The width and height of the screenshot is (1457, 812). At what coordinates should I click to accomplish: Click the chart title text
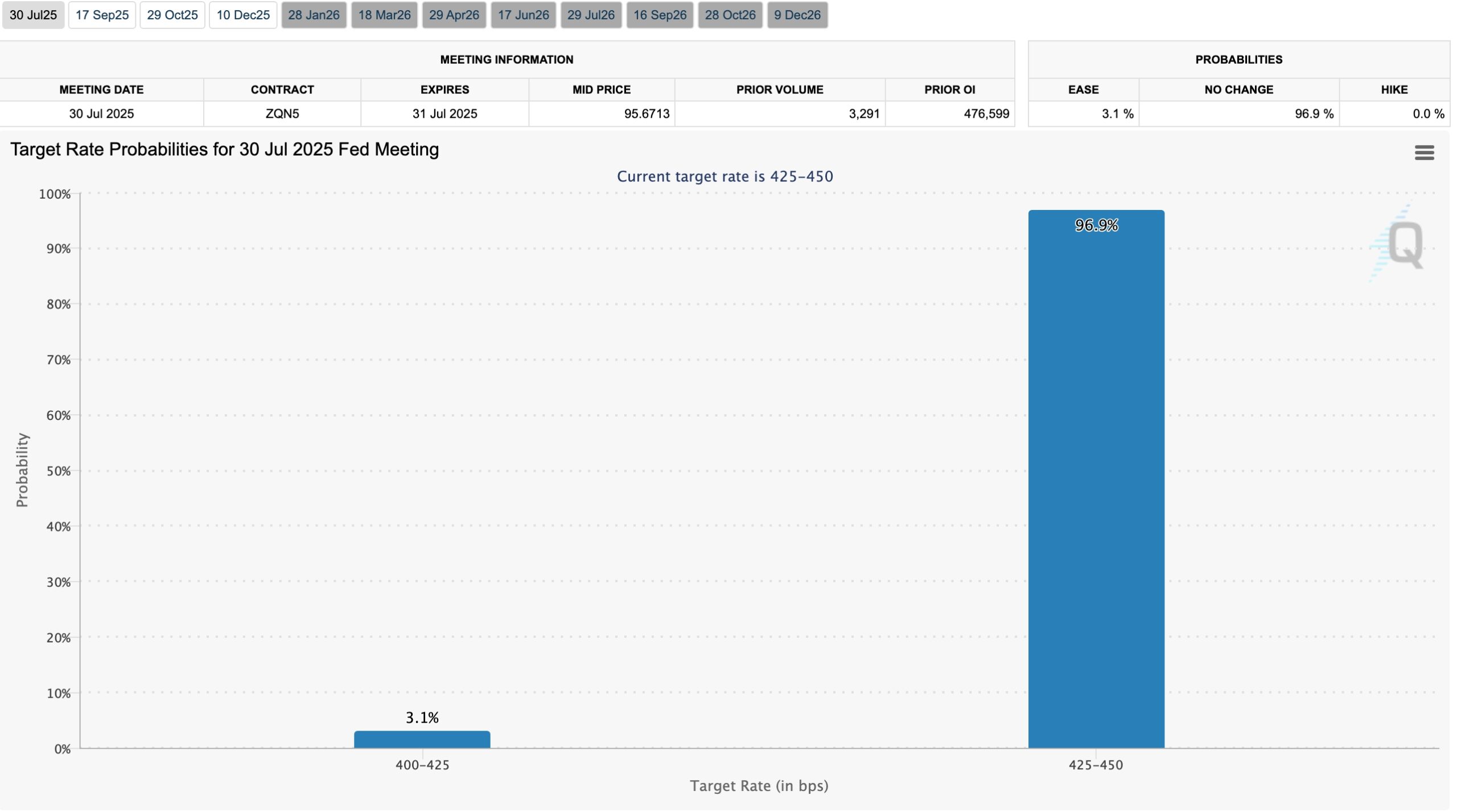point(225,149)
